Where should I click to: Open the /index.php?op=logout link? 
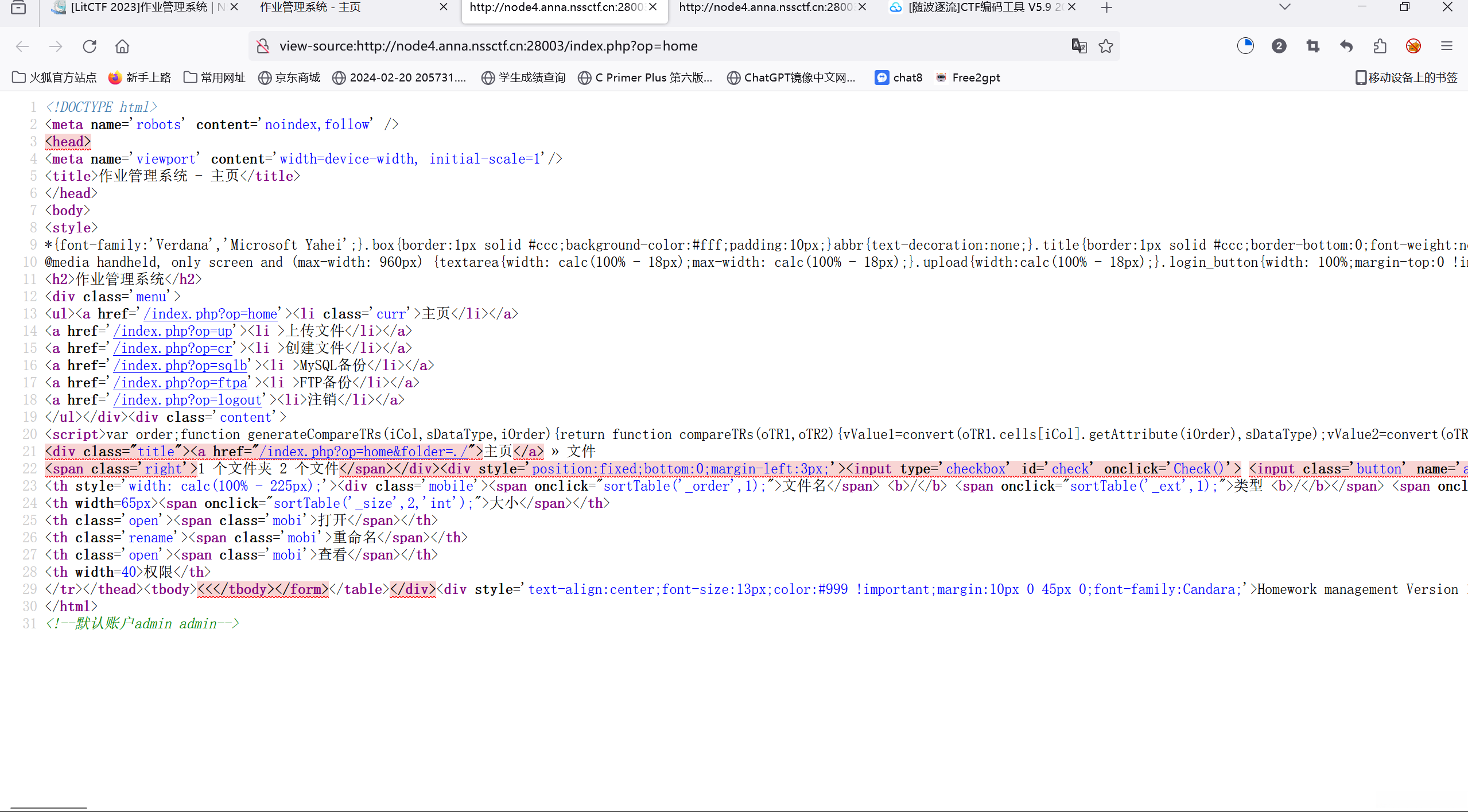click(x=188, y=400)
